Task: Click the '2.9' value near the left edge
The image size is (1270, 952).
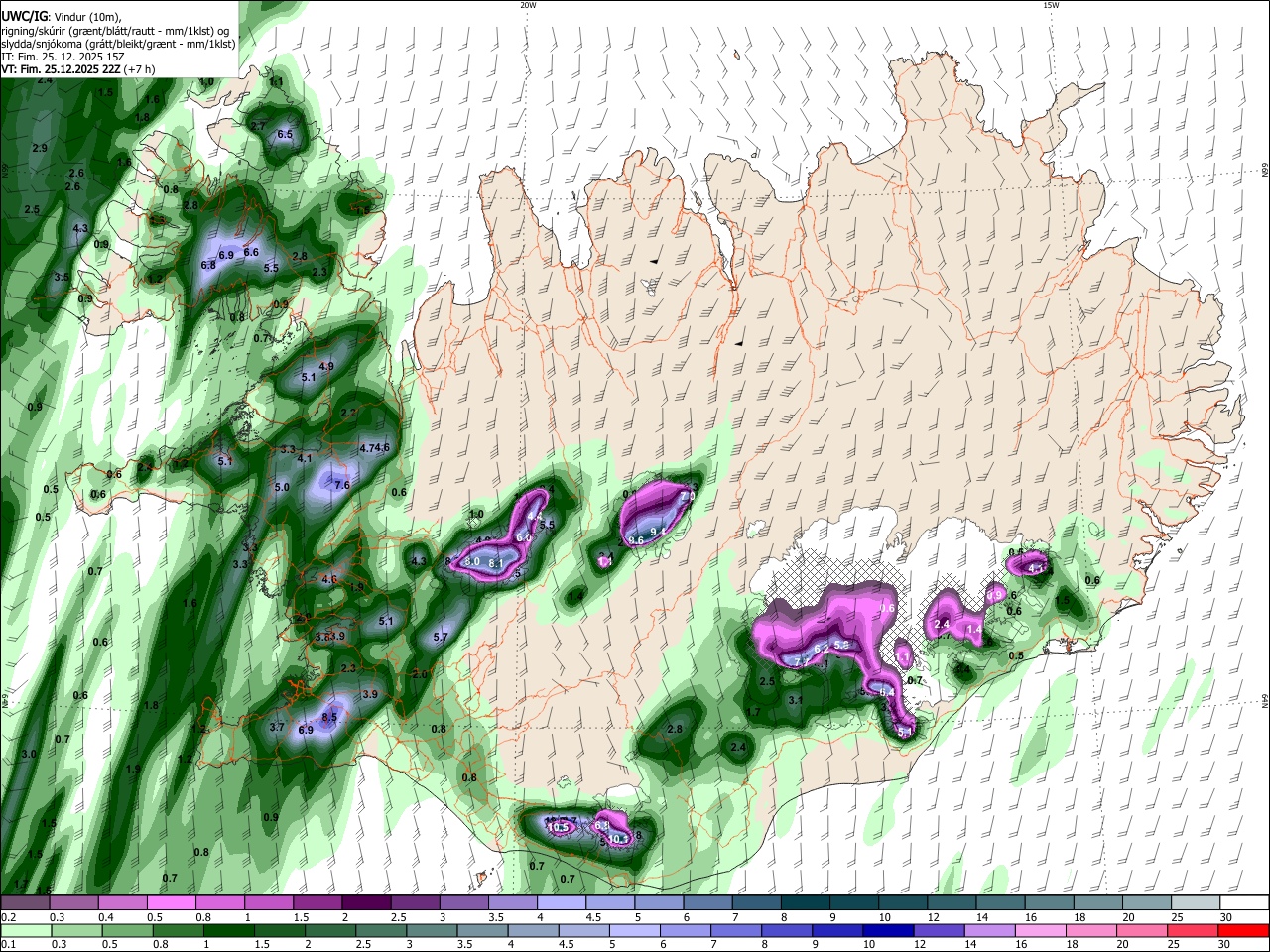Action: [40, 148]
